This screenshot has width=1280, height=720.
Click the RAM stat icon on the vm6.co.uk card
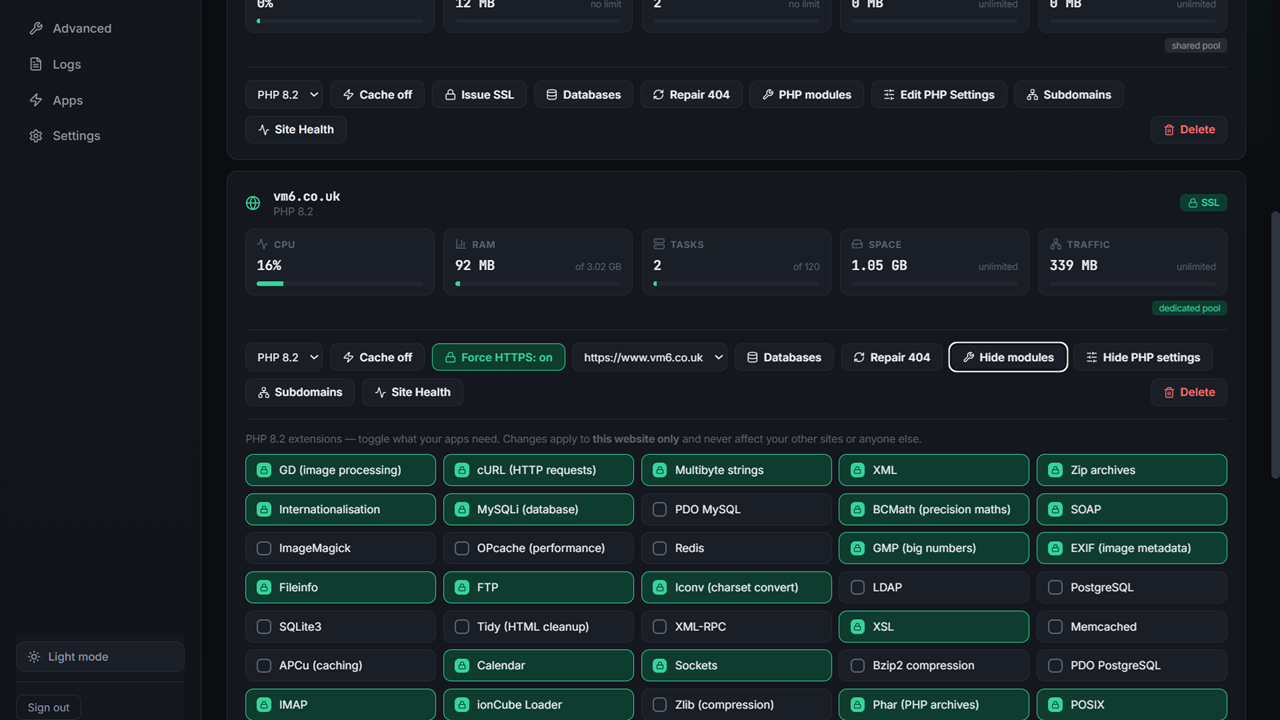coord(461,244)
